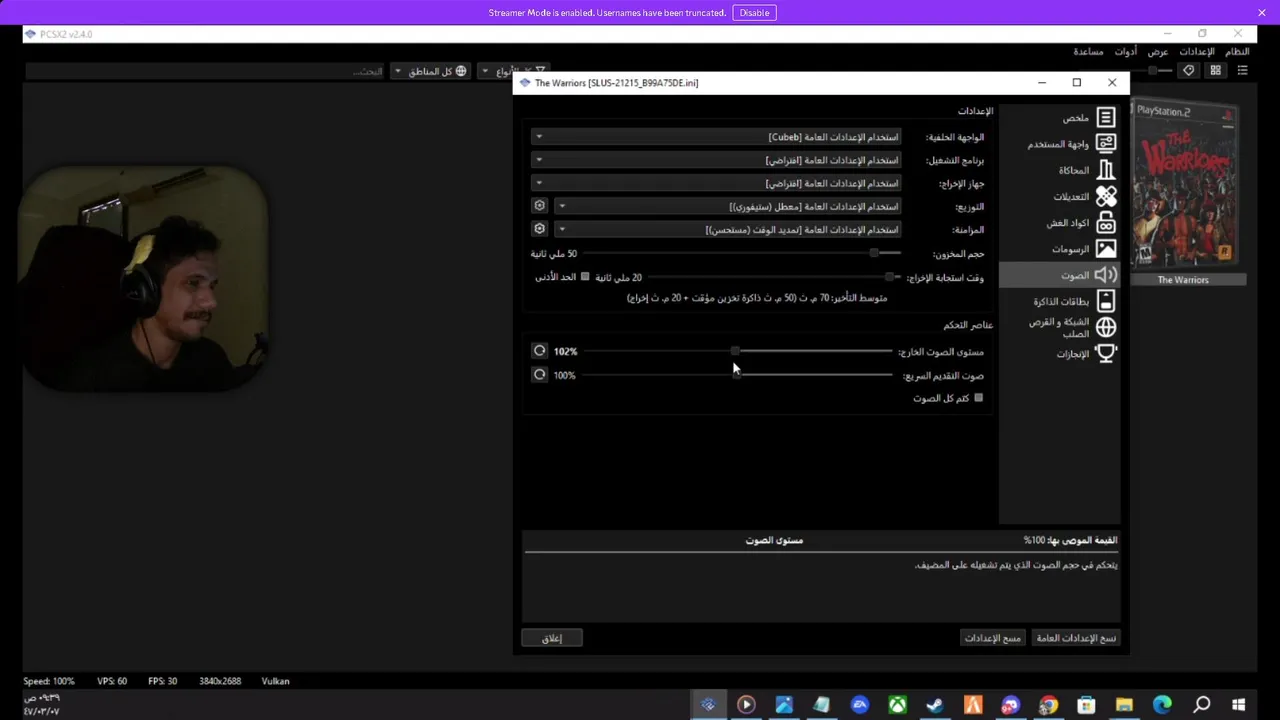Open the Patches (التعديلات) settings page
Screen dimensions: 1280x720
click(1060, 196)
